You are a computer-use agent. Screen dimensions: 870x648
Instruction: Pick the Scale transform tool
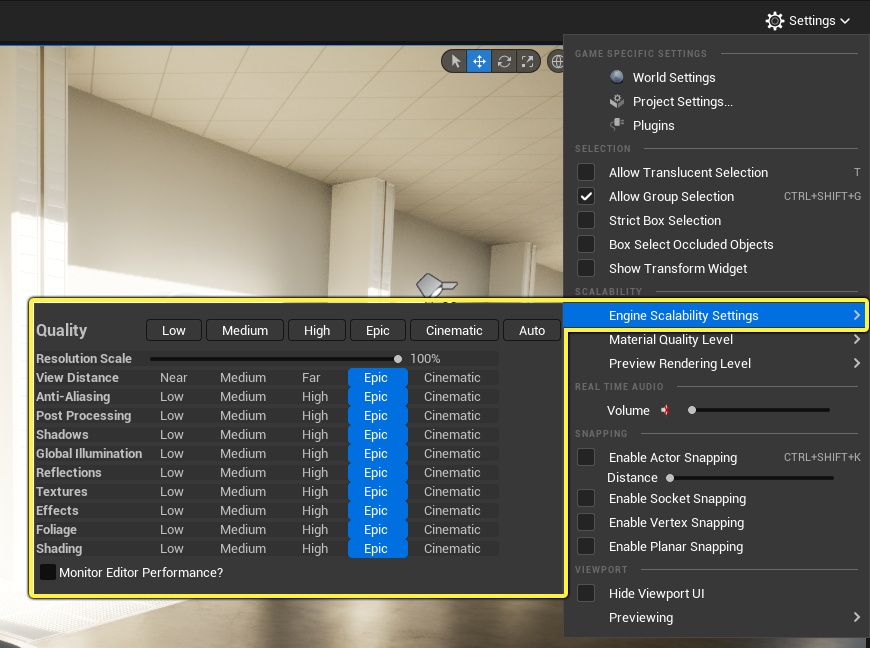coord(527,61)
